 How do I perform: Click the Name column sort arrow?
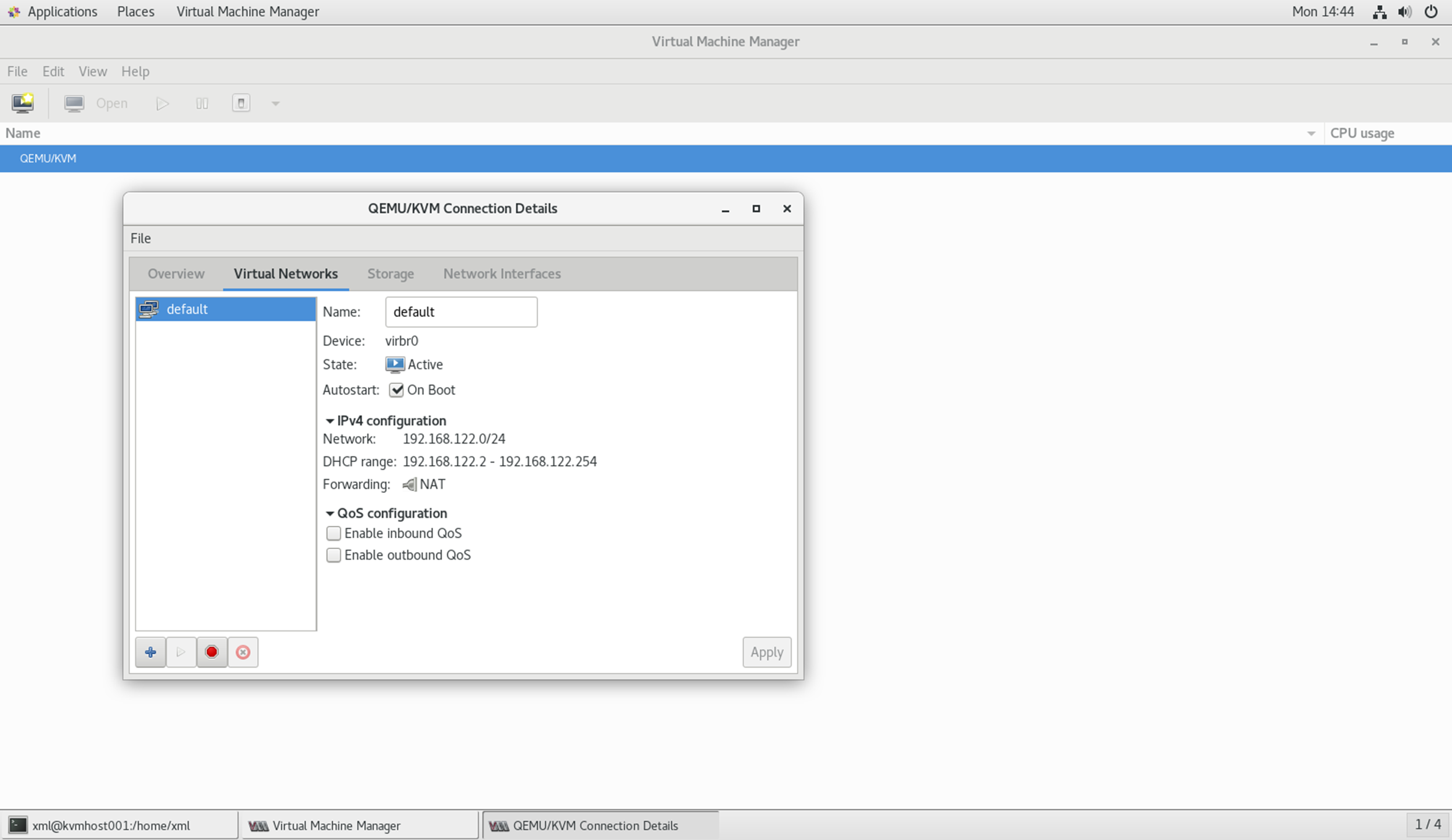[x=1311, y=134]
